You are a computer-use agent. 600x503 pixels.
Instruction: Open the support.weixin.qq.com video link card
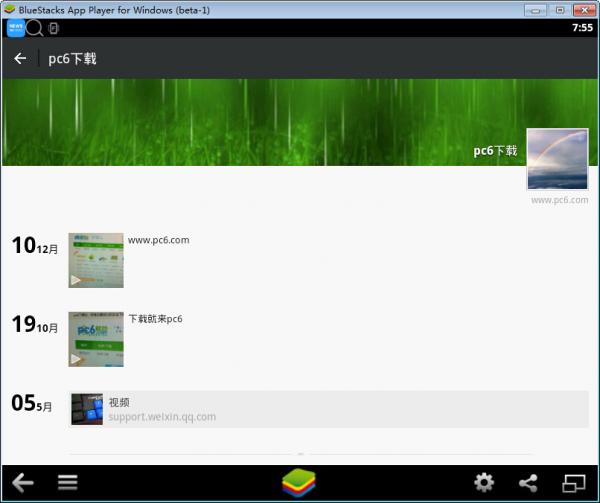(x=329, y=409)
